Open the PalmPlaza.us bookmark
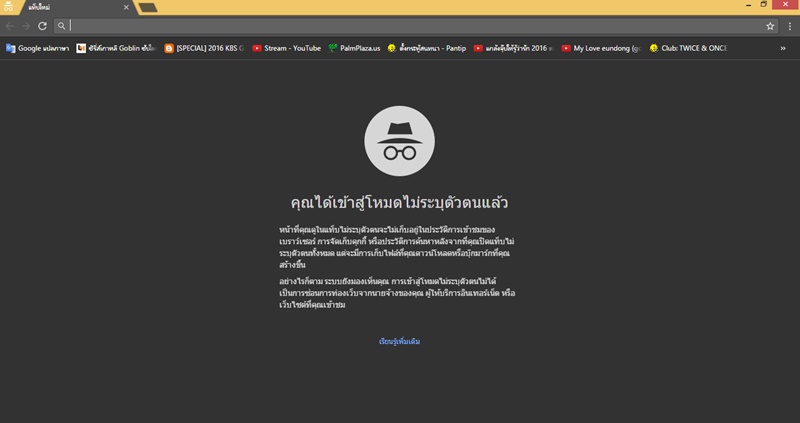Screen dimensions: 800x423 click(x=354, y=48)
